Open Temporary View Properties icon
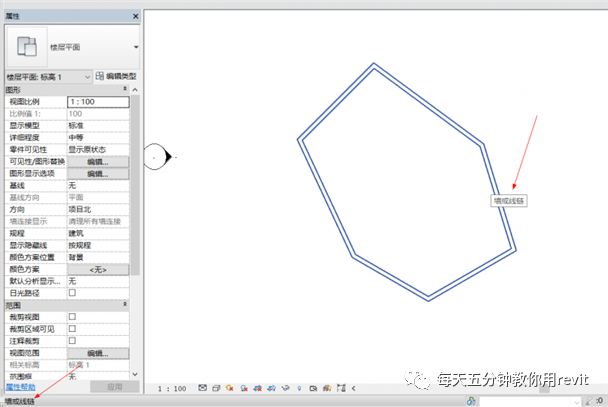This screenshot has height=407, width=608. pos(313,388)
